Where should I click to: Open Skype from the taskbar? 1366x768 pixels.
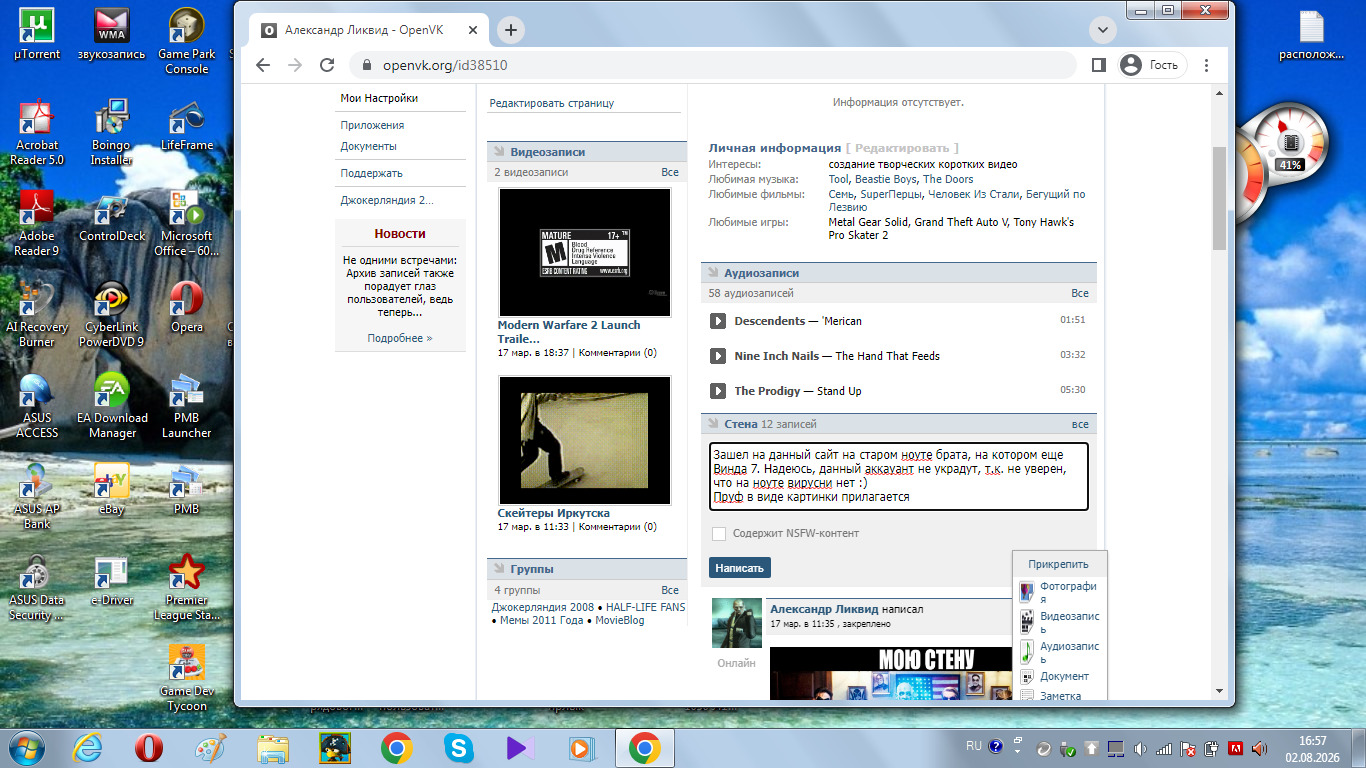[459, 747]
